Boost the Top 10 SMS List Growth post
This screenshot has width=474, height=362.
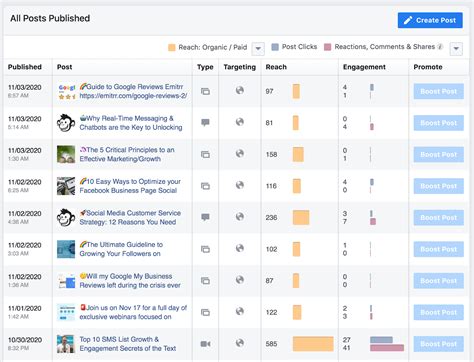point(439,344)
